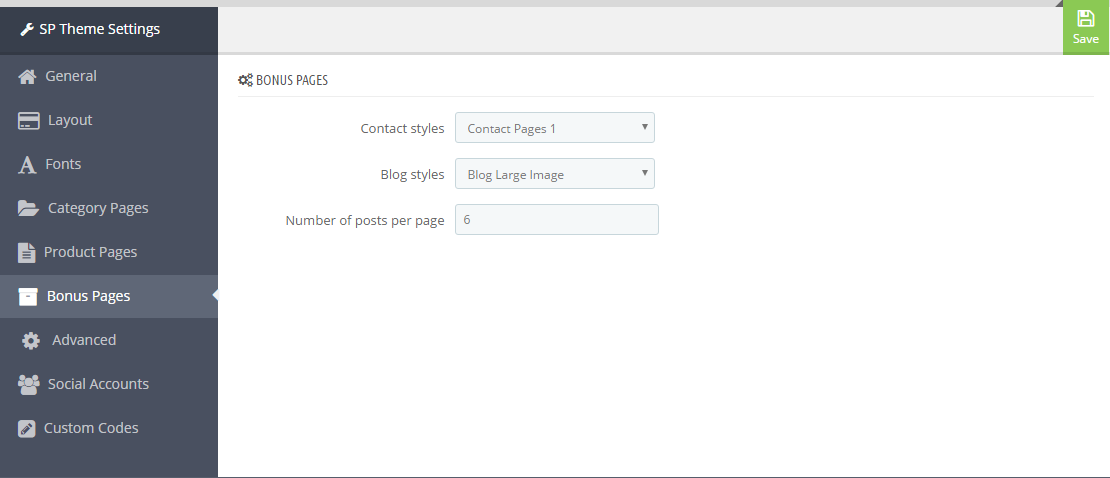Click the home icon for General
The height and width of the screenshot is (478, 1110).
click(x=28, y=76)
